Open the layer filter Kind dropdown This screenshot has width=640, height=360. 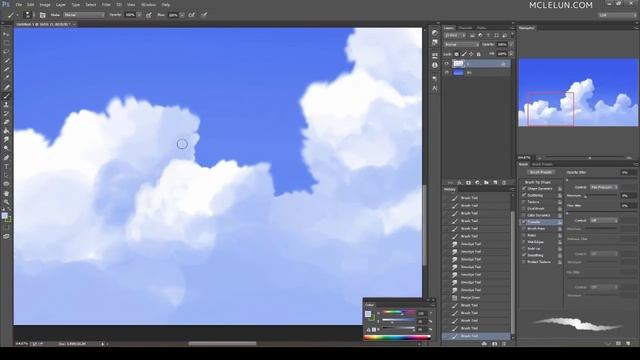455,36
